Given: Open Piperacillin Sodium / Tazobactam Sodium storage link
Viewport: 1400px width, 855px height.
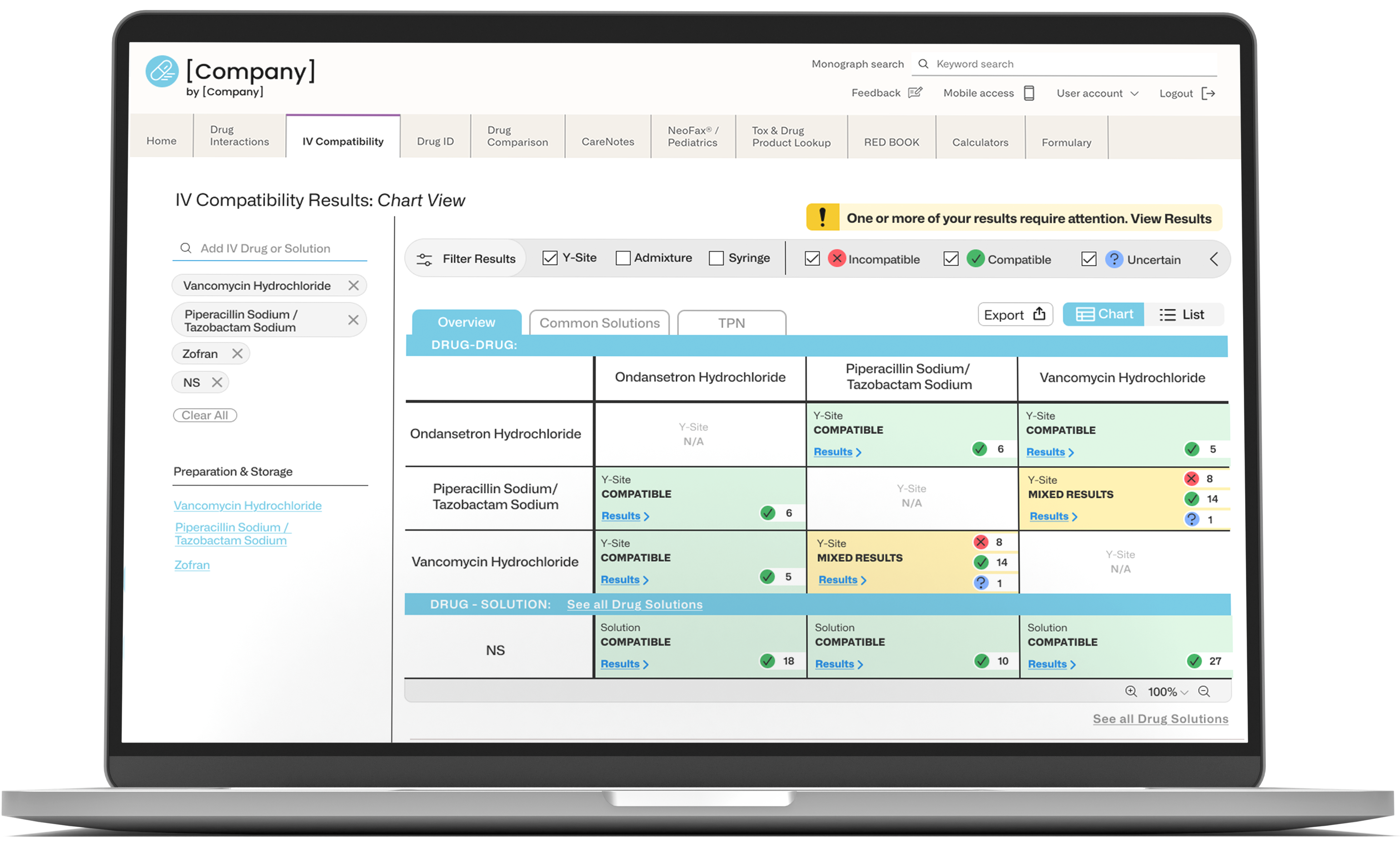Looking at the screenshot, I should (232, 534).
